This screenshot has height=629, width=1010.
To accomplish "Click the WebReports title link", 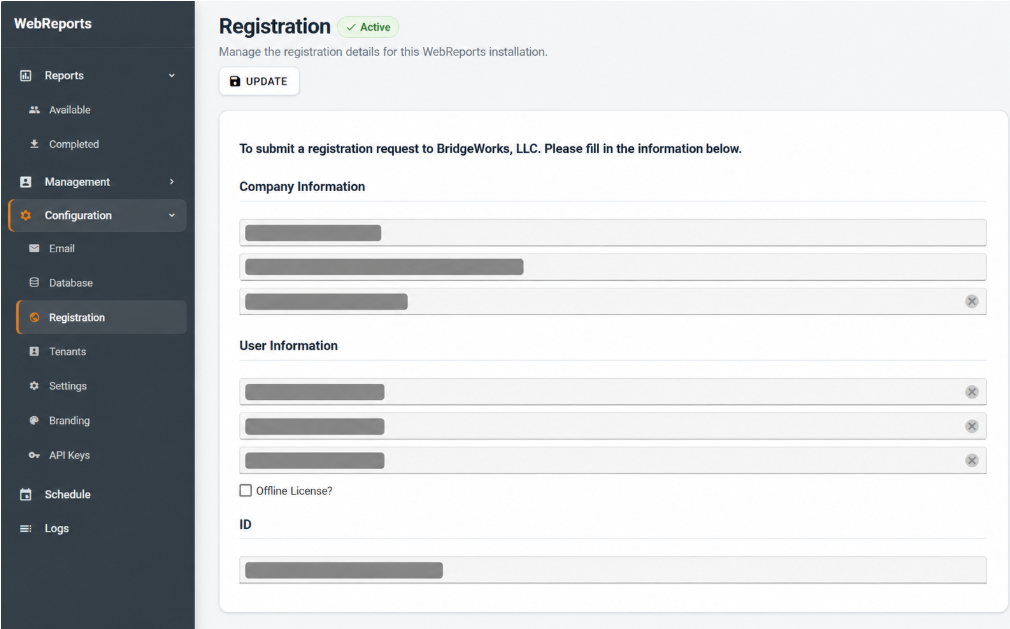I will pyautogui.click(x=53, y=24).
